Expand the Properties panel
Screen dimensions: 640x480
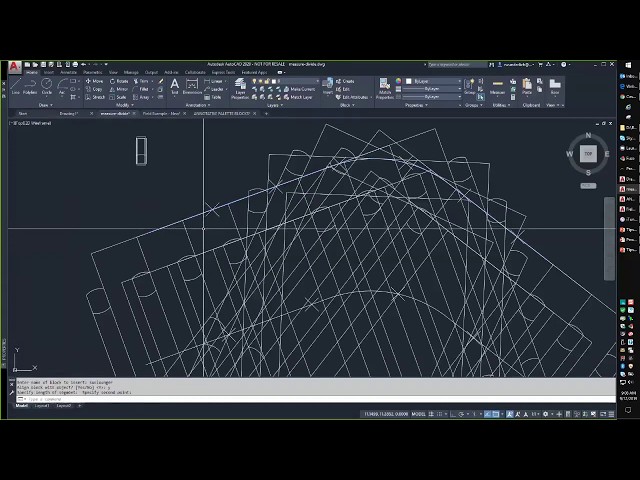point(416,105)
